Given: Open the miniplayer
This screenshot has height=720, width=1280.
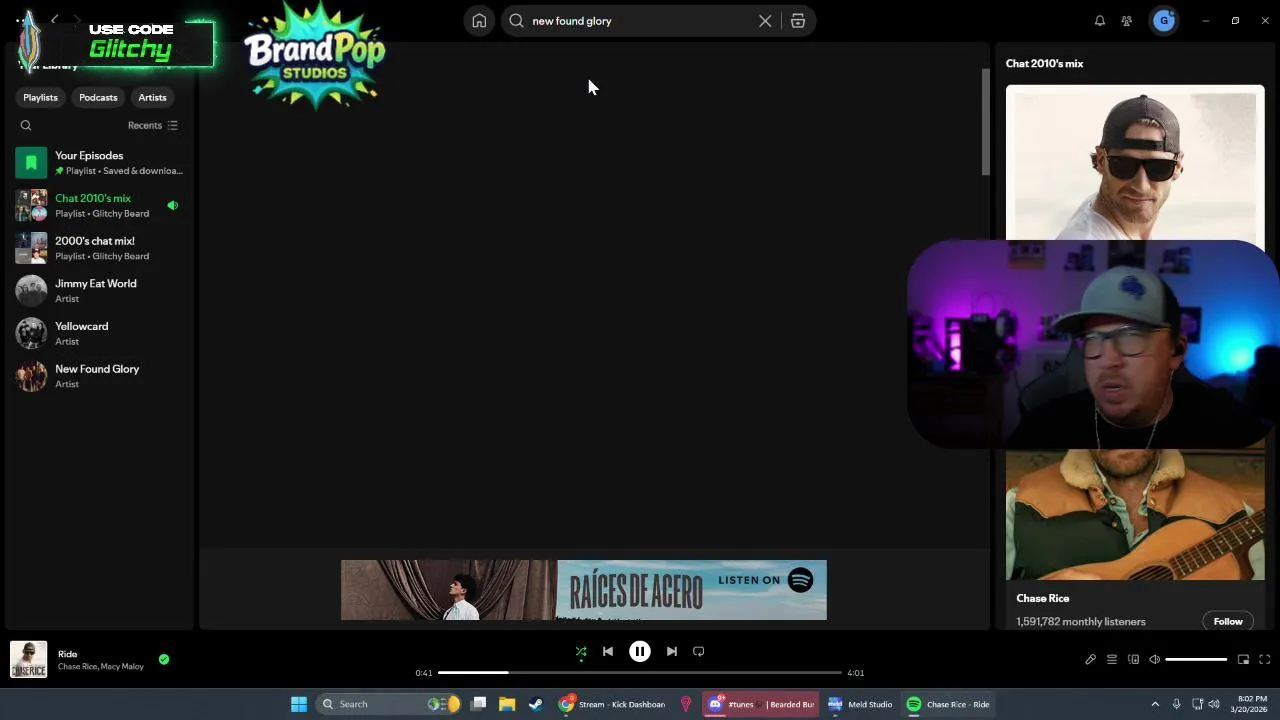Looking at the screenshot, I should pos(1243,659).
